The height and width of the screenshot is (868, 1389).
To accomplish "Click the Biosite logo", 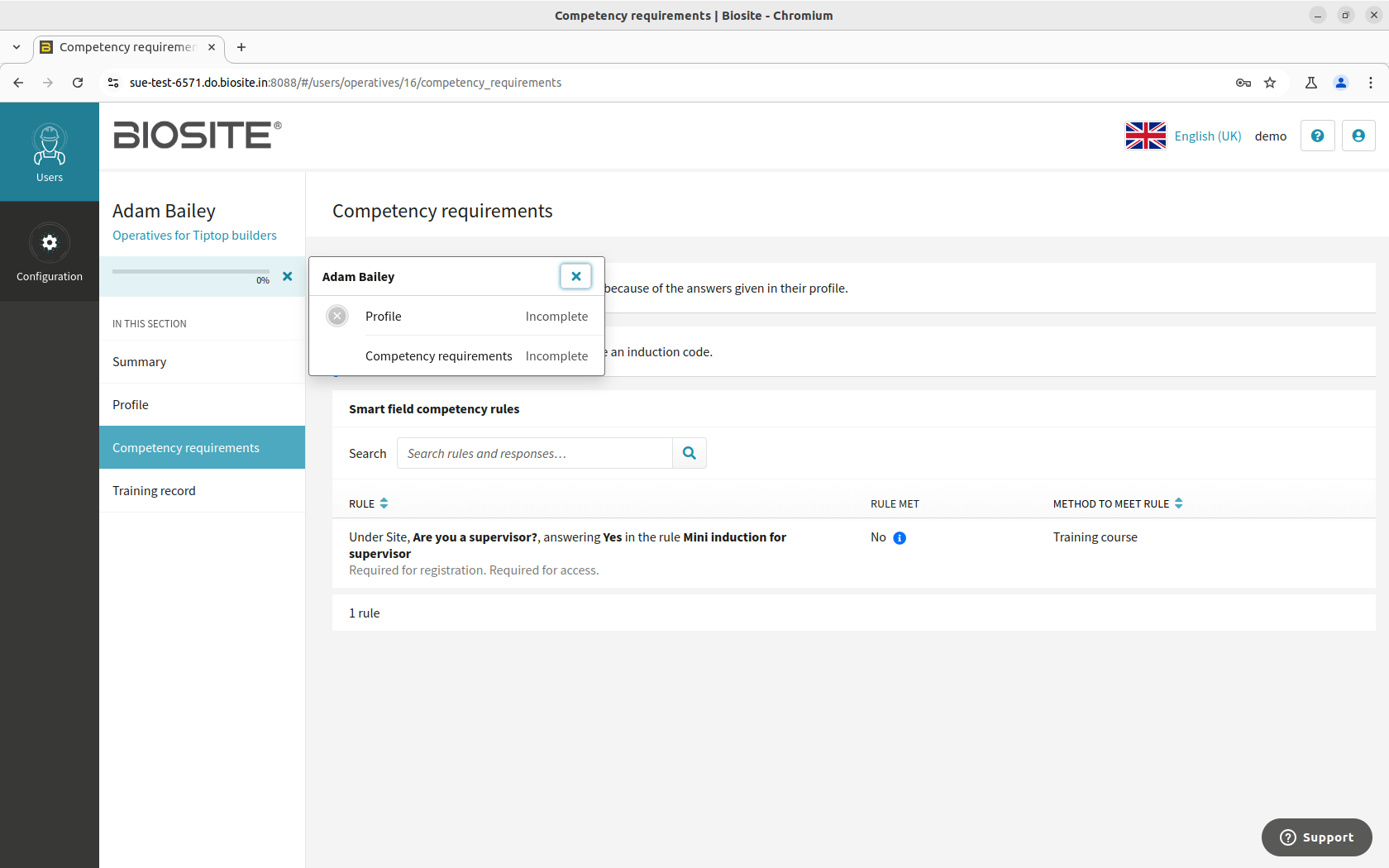I will [197, 136].
